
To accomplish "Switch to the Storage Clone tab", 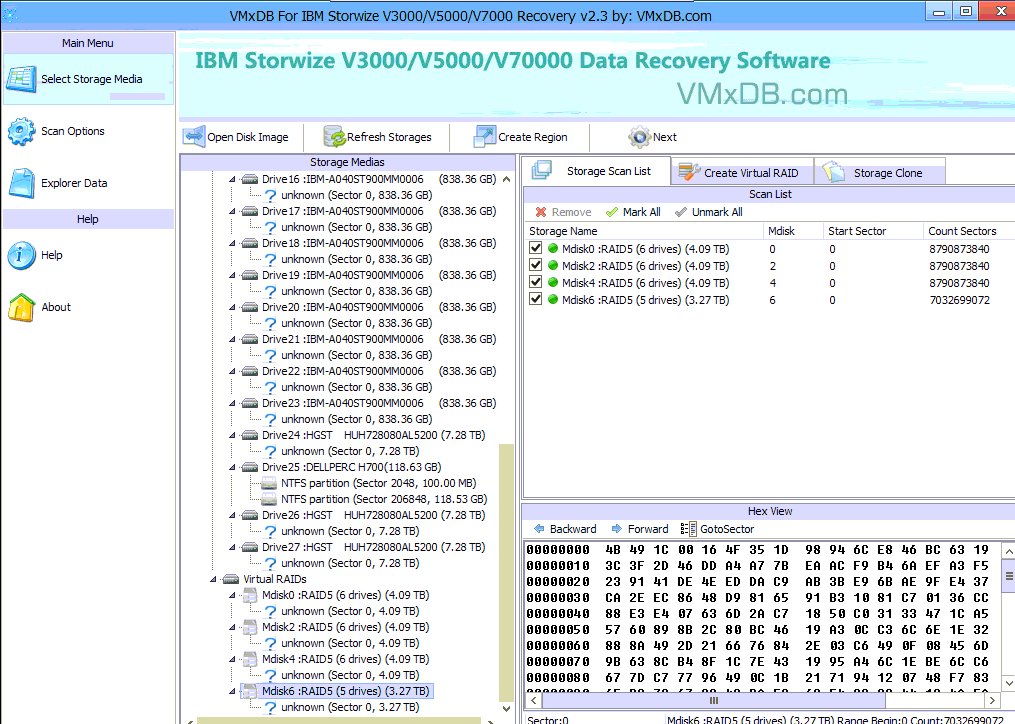I will tap(880, 172).
